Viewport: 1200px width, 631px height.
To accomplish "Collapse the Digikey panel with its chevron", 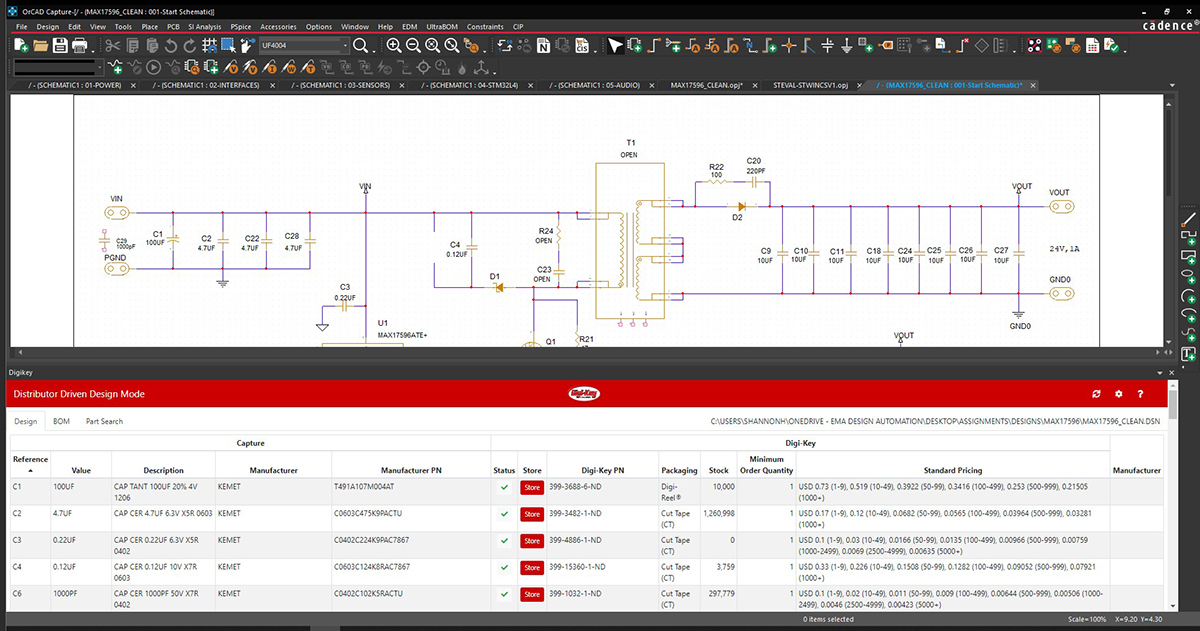I will 1158,372.
